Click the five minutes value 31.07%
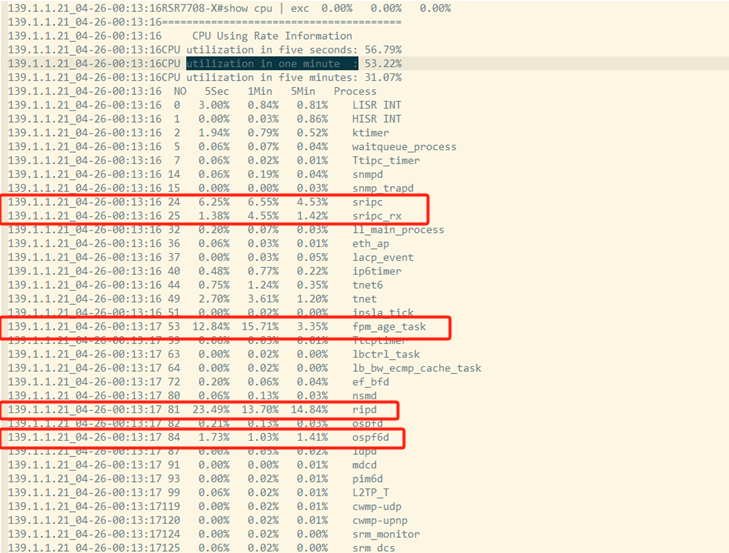Image resolution: width=729 pixels, height=553 pixels. click(361, 77)
